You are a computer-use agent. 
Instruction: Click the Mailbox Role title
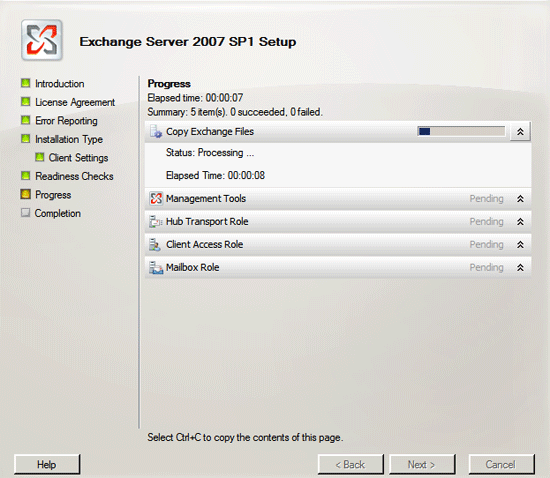pyautogui.click(x=193, y=267)
